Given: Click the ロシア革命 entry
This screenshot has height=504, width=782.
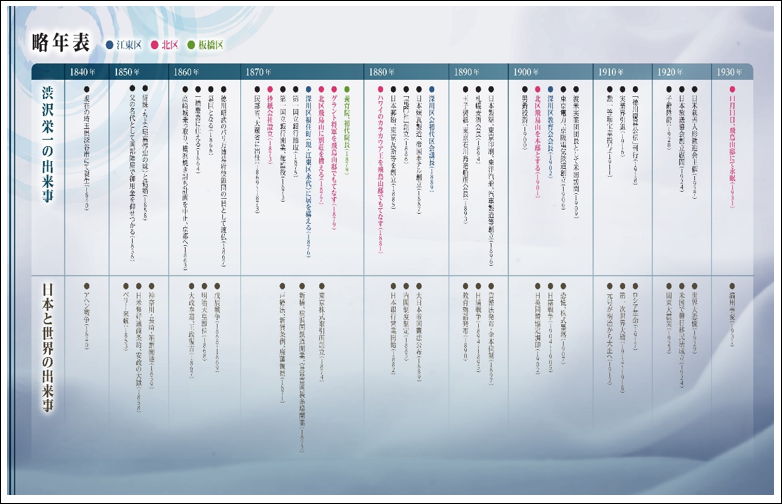Looking at the screenshot, I should click(x=635, y=317).
